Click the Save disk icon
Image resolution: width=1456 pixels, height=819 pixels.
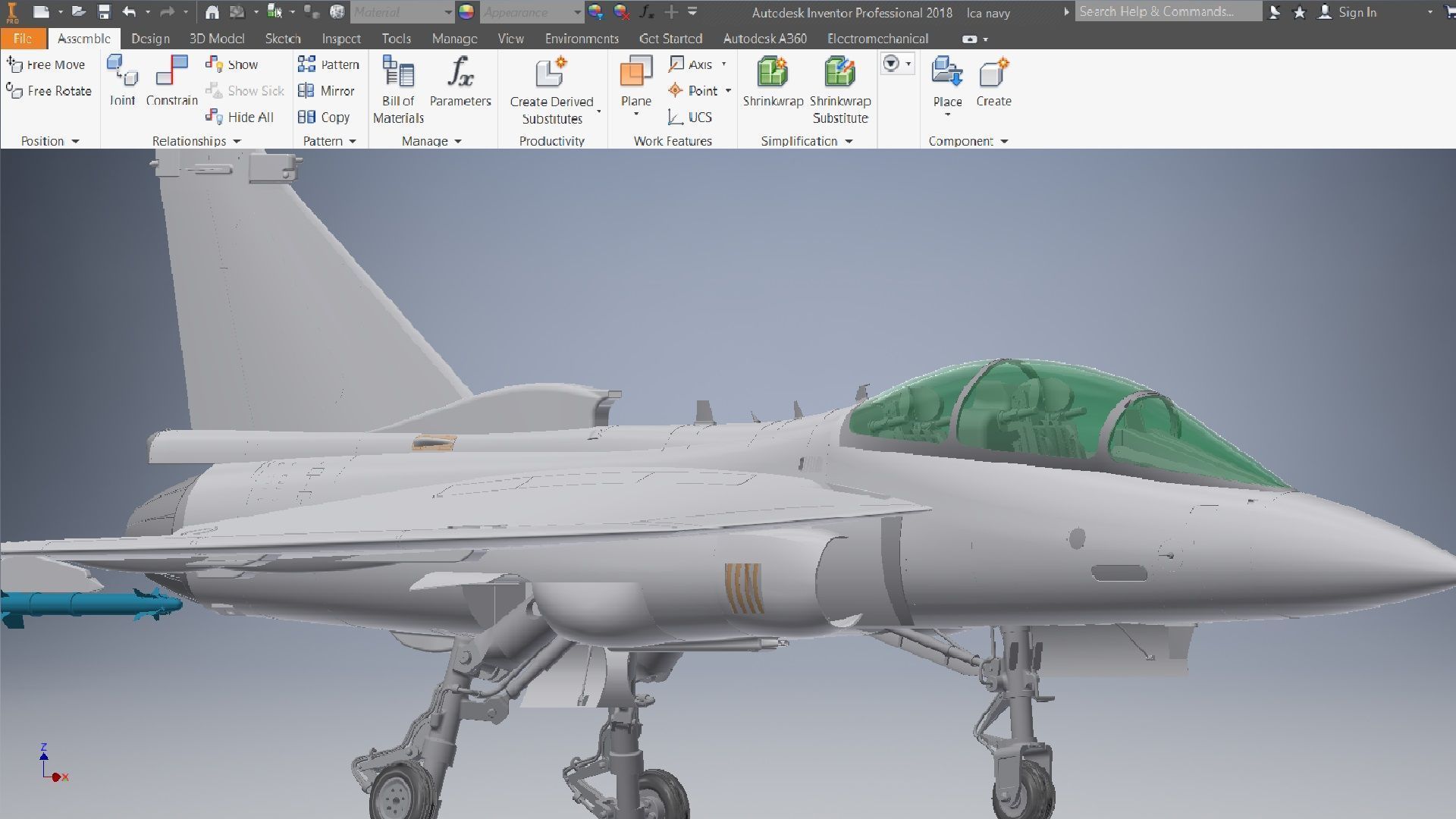[x=105, y=12]
